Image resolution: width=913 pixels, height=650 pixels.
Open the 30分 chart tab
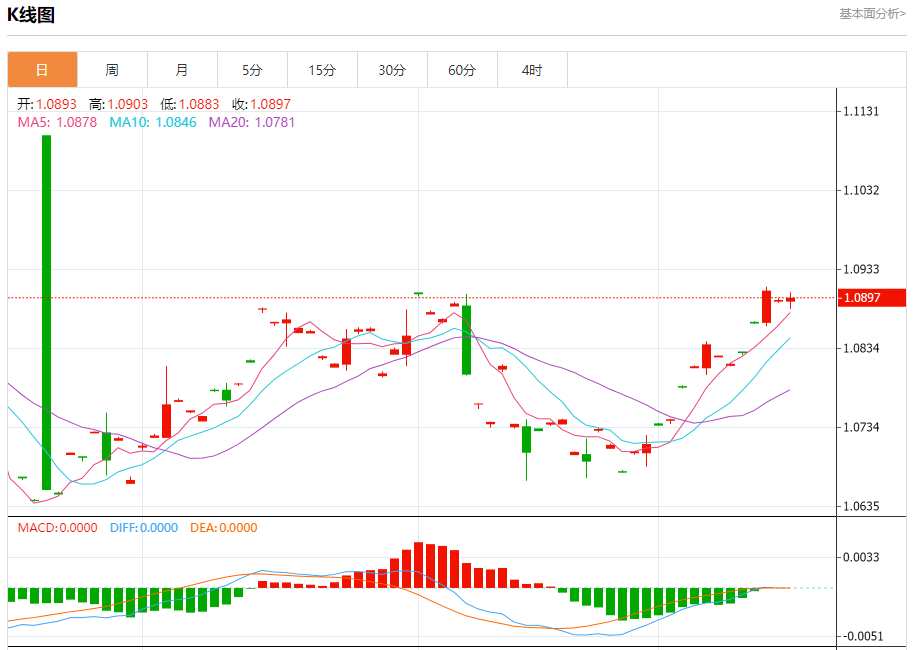(392, 70)
